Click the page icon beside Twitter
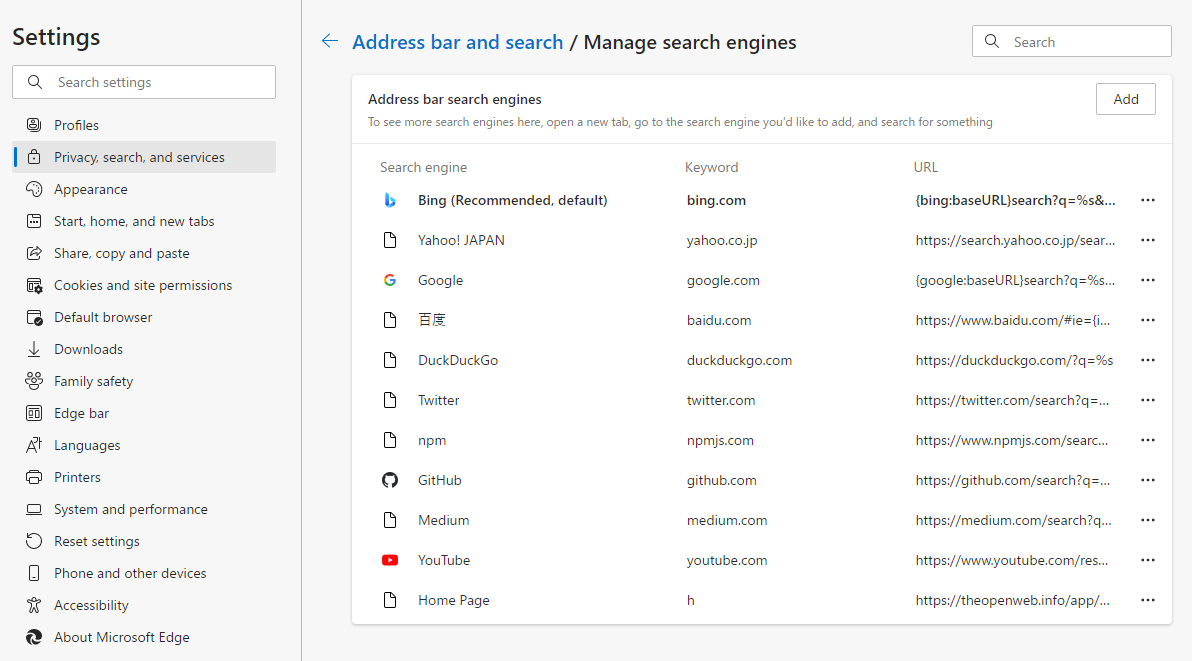Image resolution: width=1192 pixels, height=661 pixels. [x=390, y=400]
